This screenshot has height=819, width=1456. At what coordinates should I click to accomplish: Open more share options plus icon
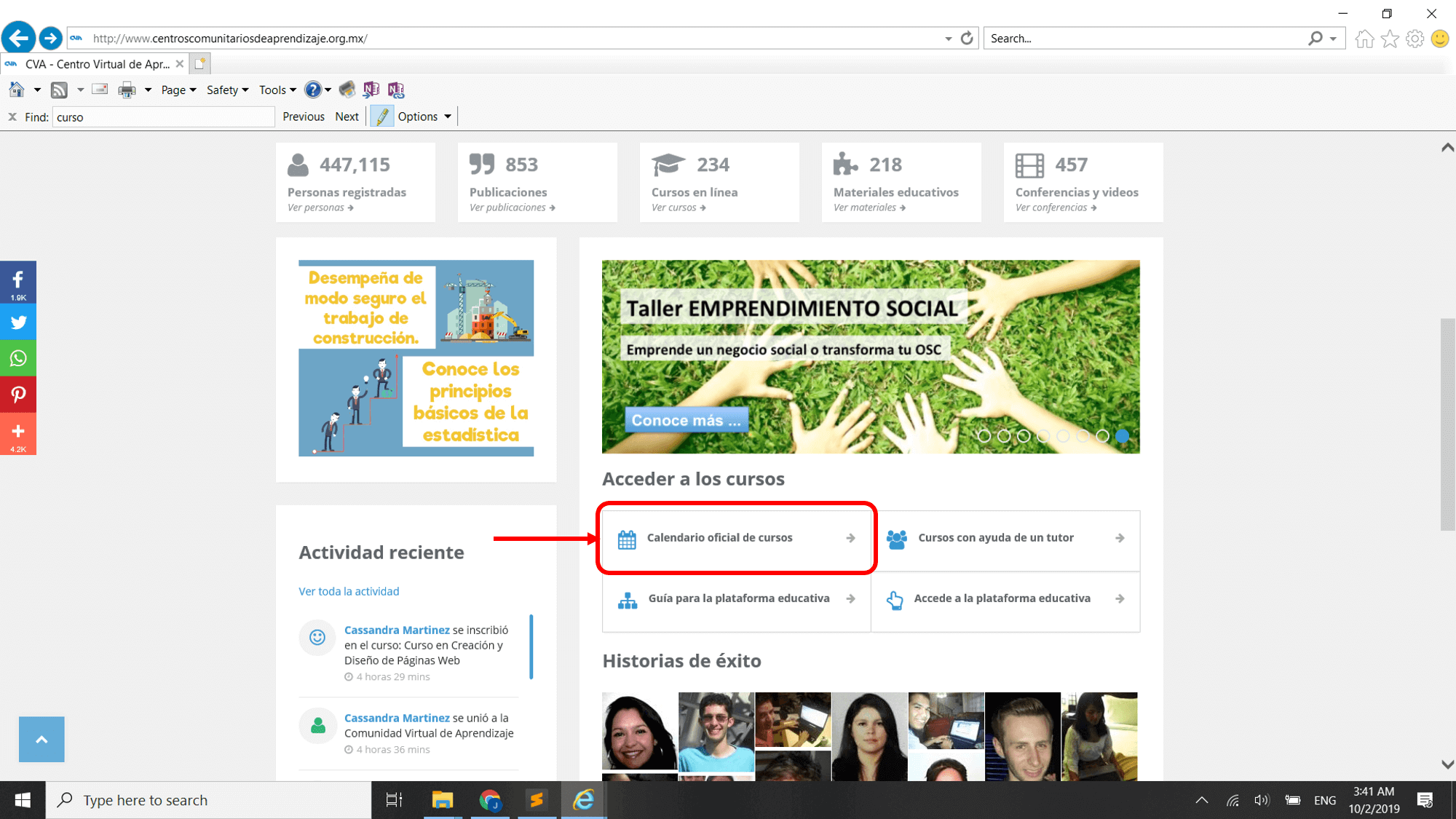point(18,435)
